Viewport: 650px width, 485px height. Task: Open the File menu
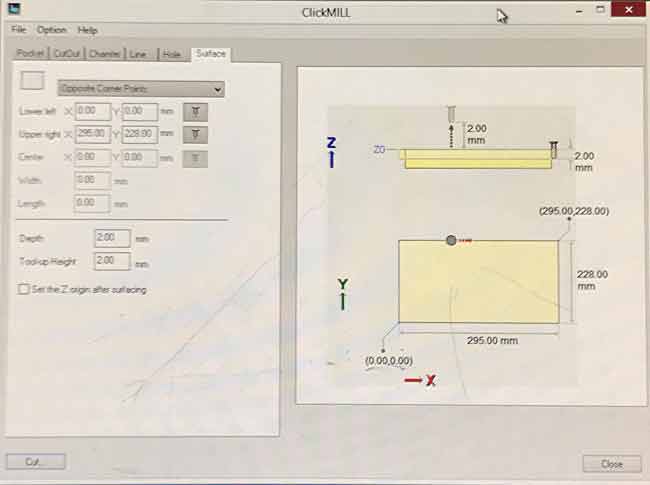pos(18,29)
